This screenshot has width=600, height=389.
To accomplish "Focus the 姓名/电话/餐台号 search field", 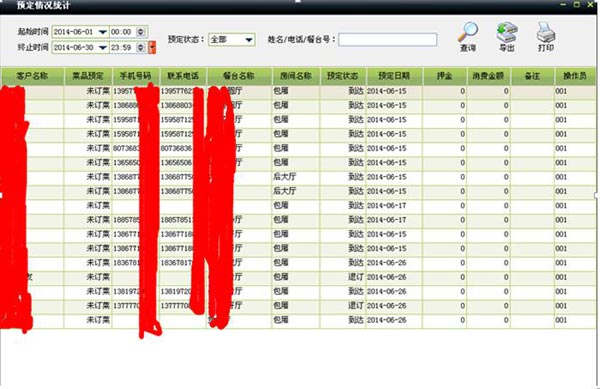I will pos(387,39).
